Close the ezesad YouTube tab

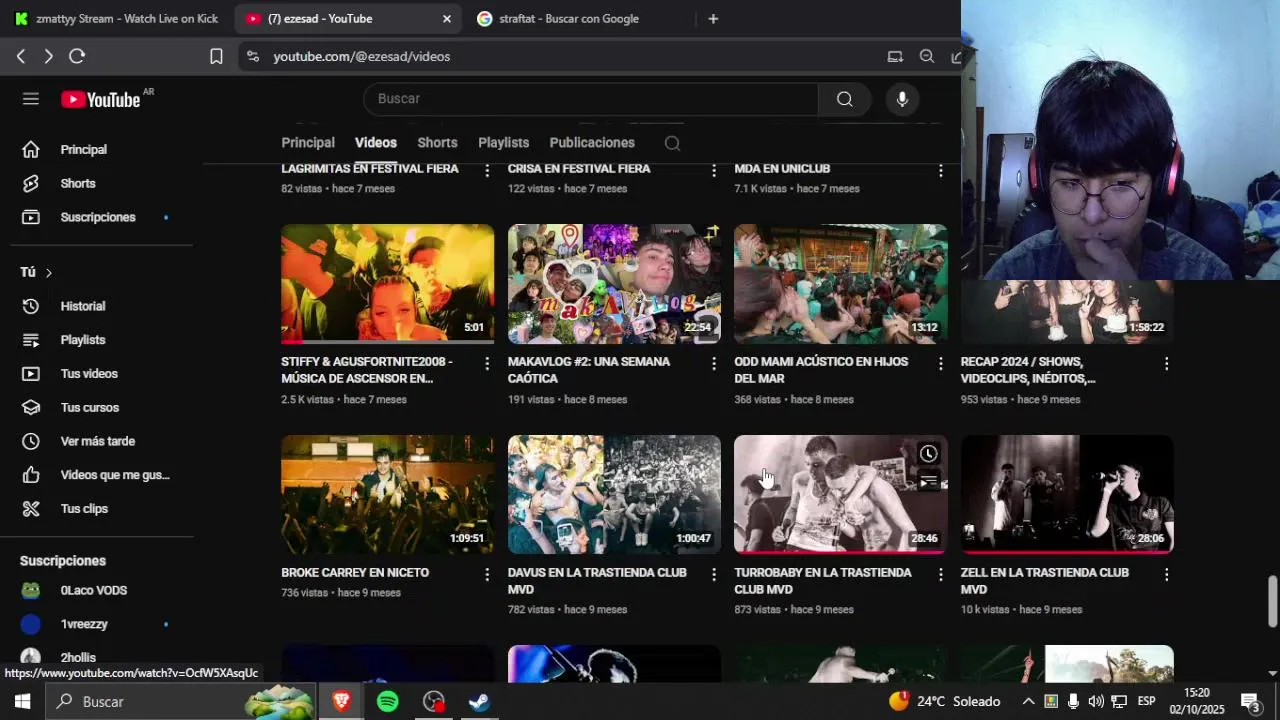pyautogui.click(x=447, y=18)
